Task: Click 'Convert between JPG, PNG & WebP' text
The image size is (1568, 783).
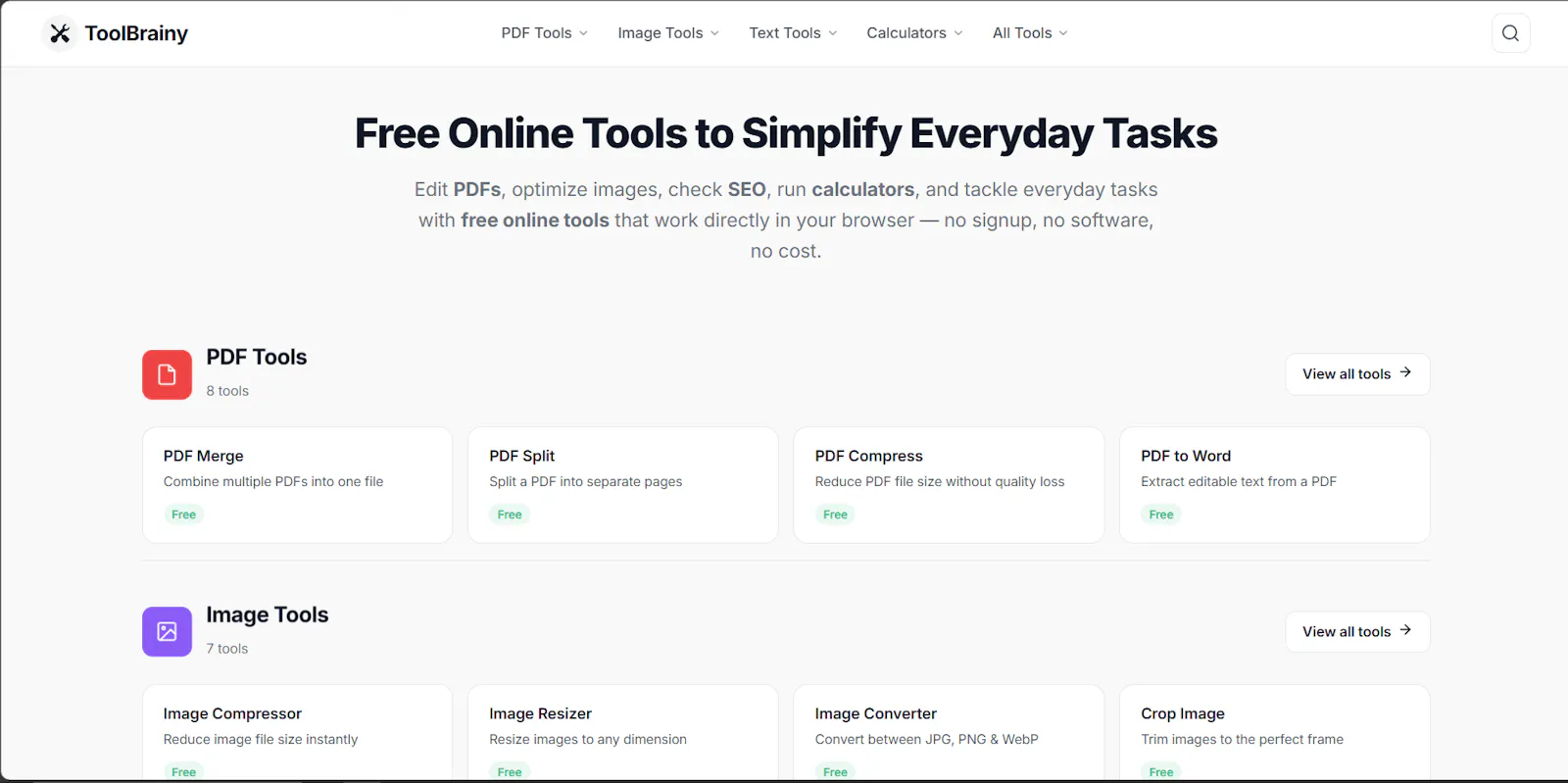Action: (927, 740)
